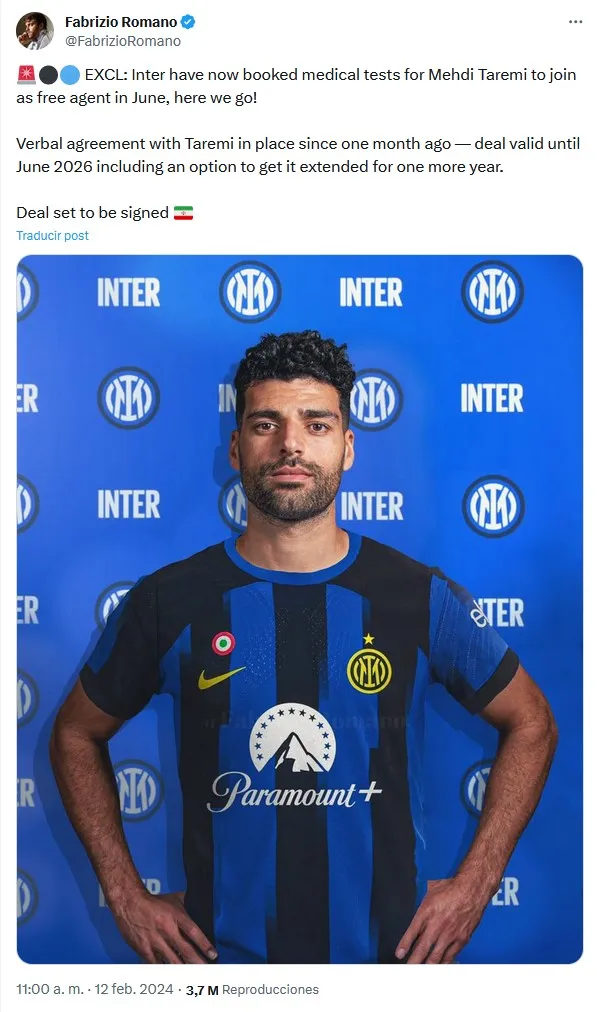The height and width of the screenshot is (1012, 597).
Task: Click the author's profile avatar
Action: [34, 30]
